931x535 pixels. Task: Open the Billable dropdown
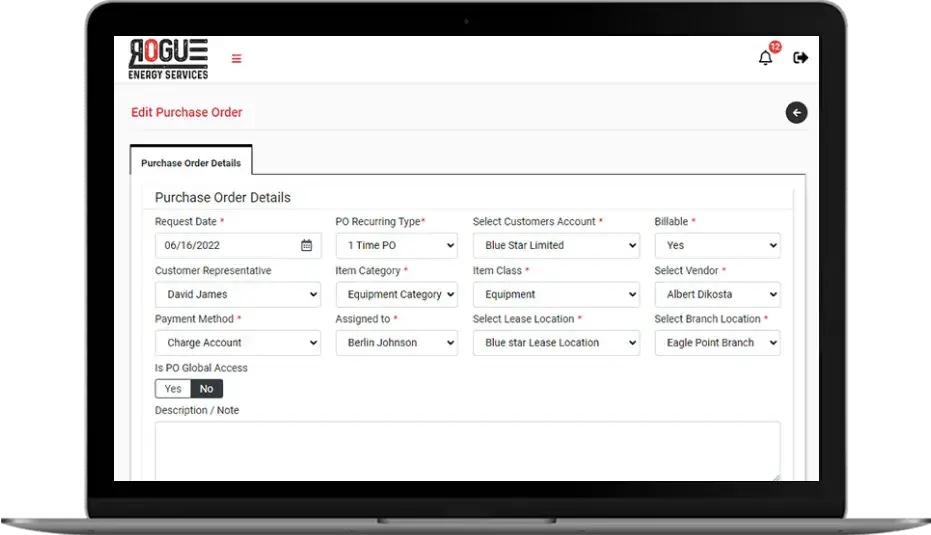pyautogui.click(x=717, y=245)
